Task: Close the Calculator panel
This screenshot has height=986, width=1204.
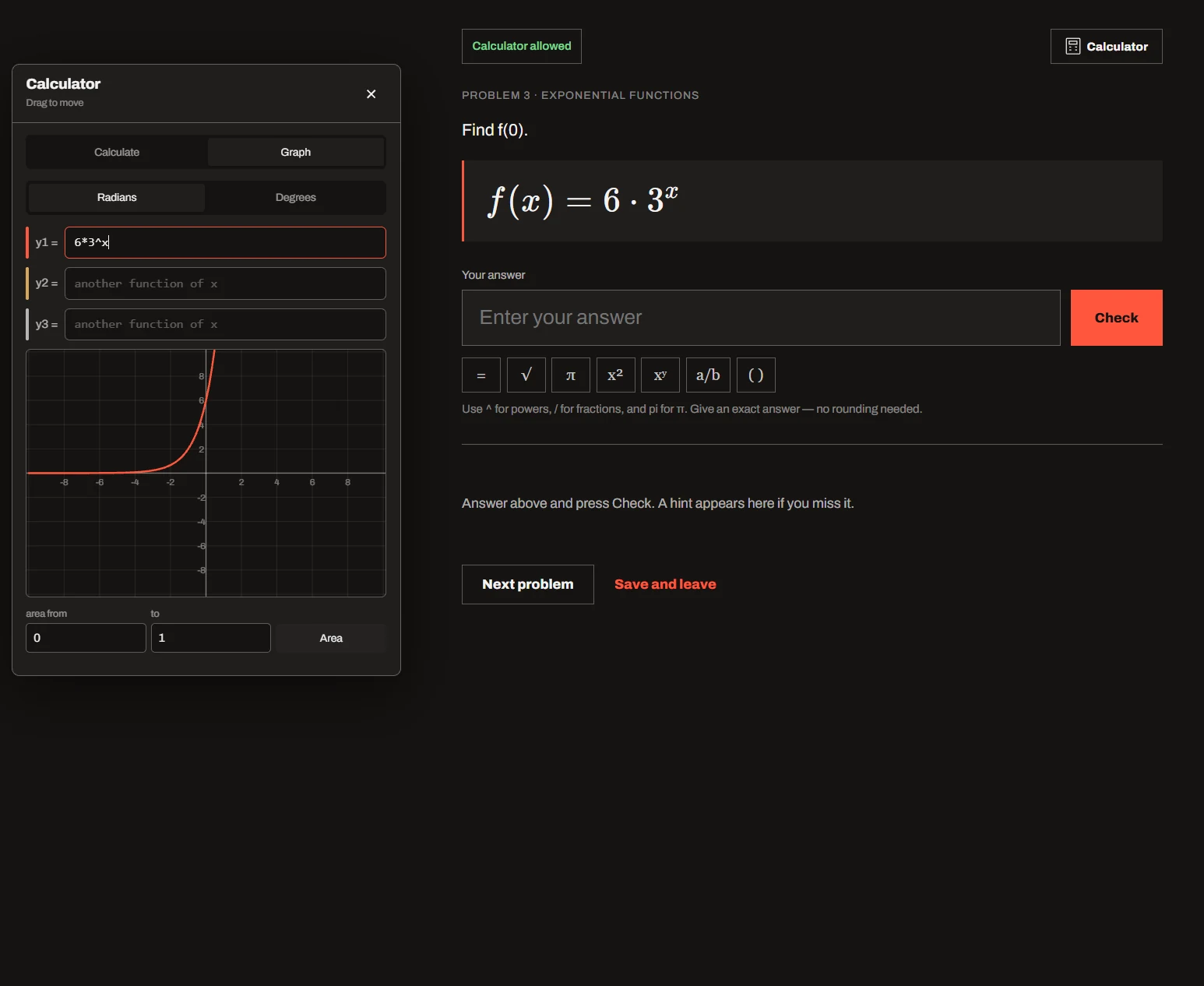Action: coord(371,93)
